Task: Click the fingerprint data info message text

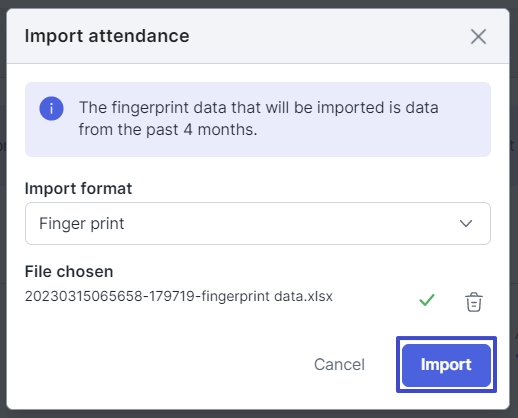Action: 258,118
